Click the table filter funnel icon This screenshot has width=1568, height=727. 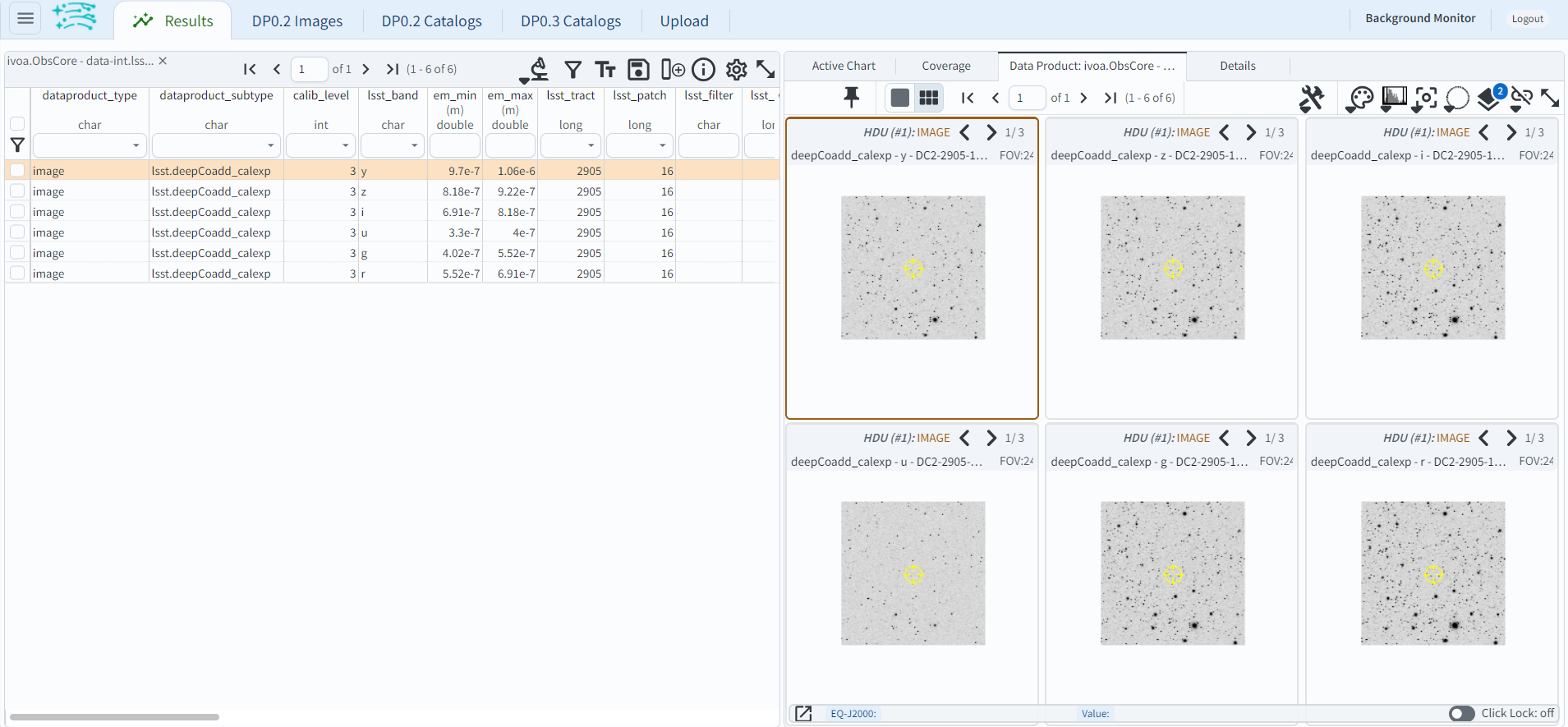(573, 70)
